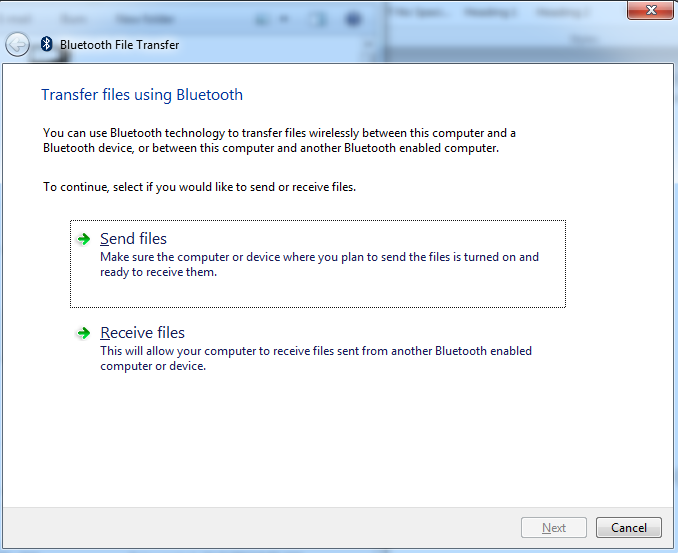
Task: Click the Next button
Action: (554, 527)
